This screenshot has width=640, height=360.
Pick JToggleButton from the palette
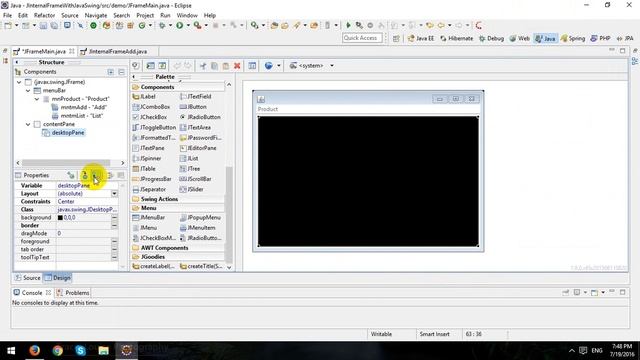pyautogui.click(x=155, y=127)
